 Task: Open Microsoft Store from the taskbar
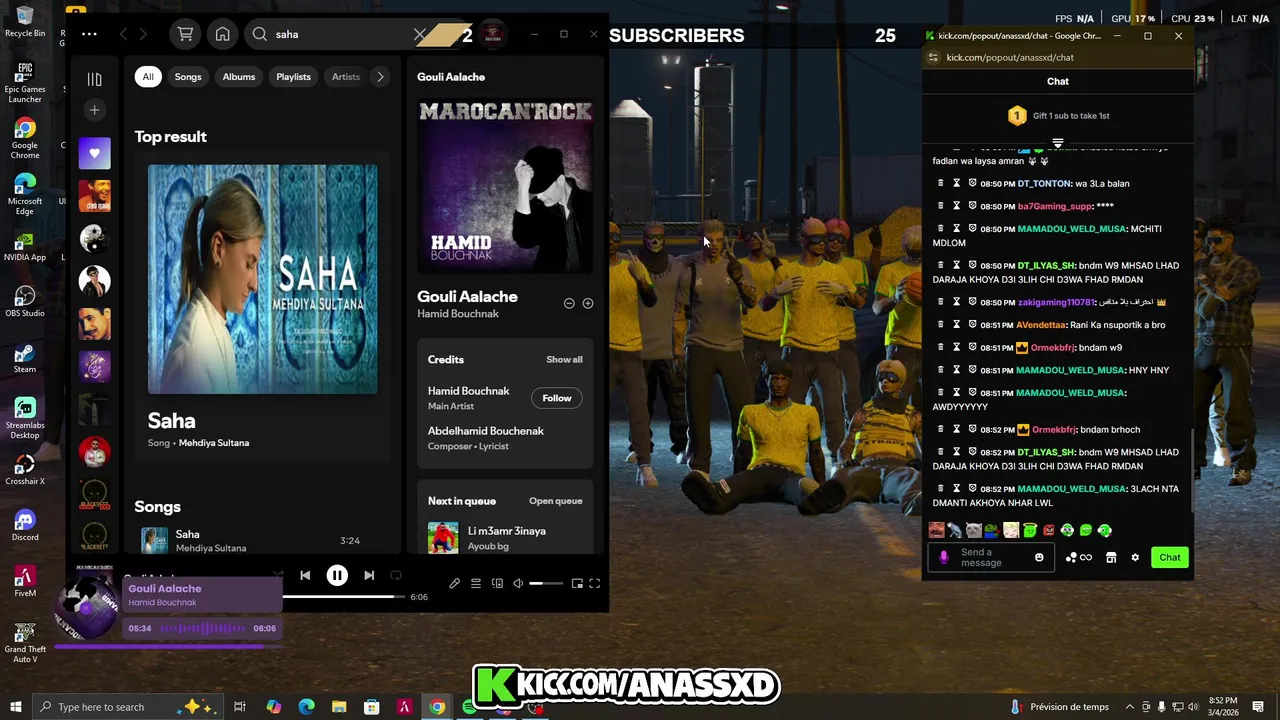(372, 707)
